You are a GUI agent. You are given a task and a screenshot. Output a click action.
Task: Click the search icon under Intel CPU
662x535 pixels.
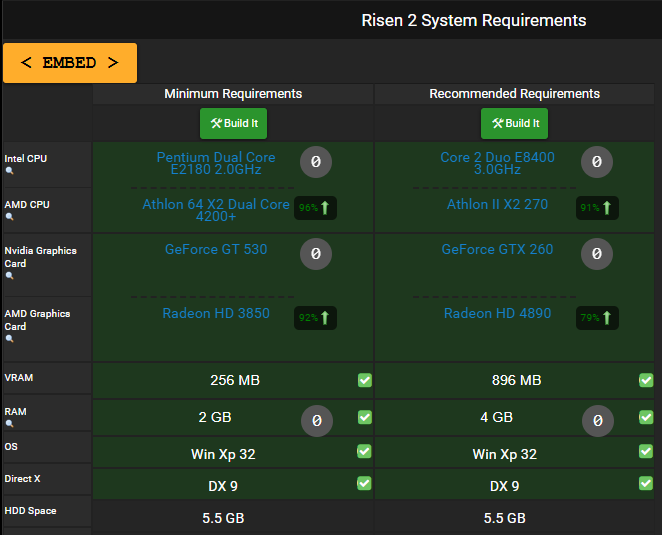10,171
